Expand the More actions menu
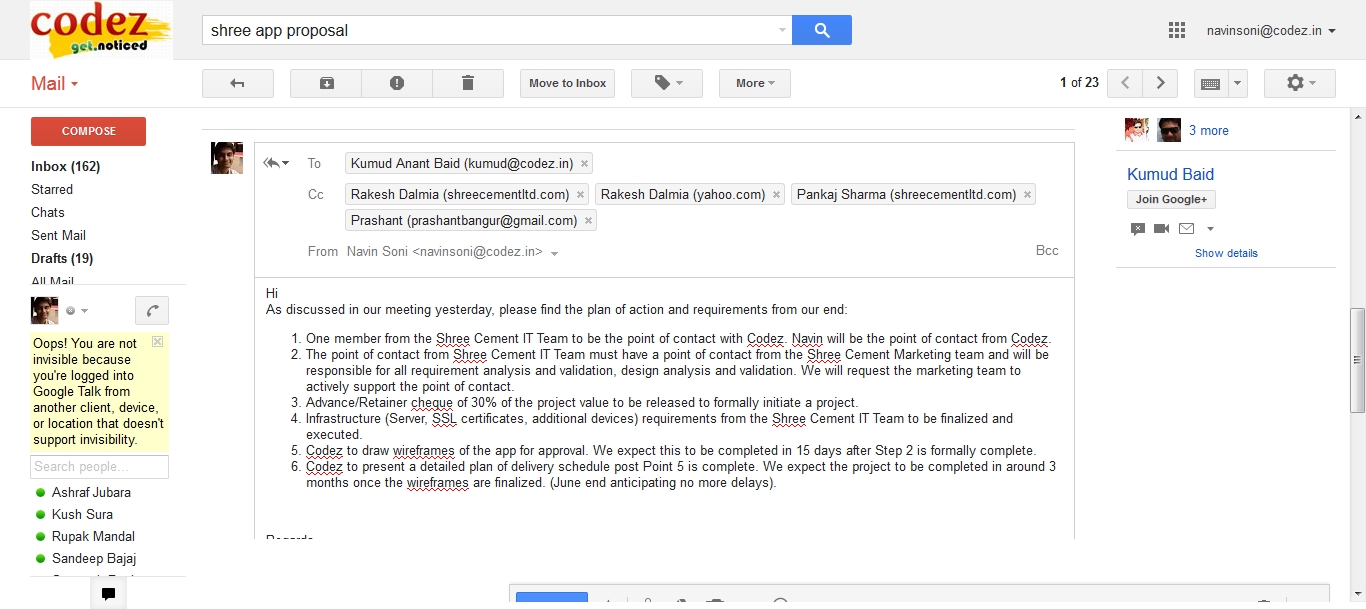The height and width of the screenshot is (609, 1366). pyautogui.click(x=755, y=83)
